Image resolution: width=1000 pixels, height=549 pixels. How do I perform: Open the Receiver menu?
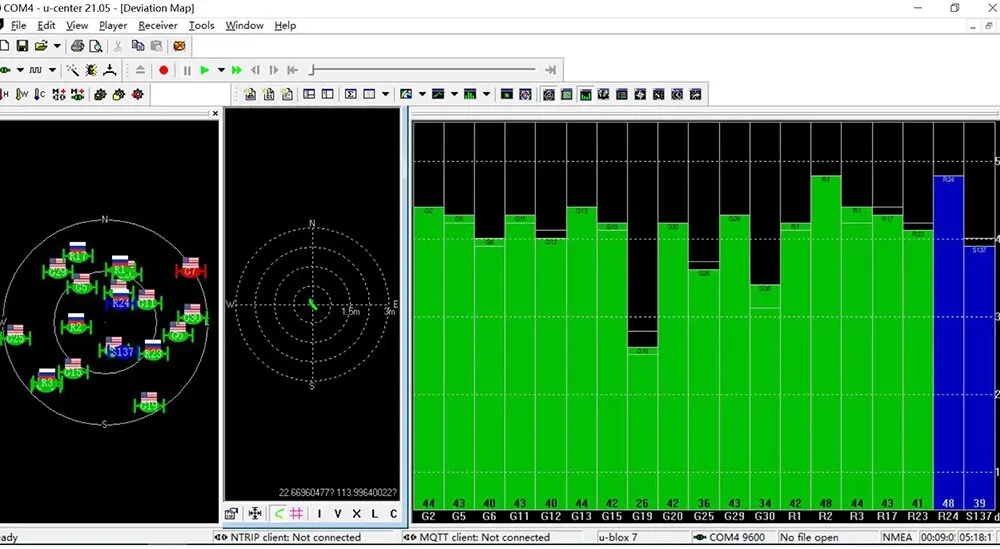point(158,25)
